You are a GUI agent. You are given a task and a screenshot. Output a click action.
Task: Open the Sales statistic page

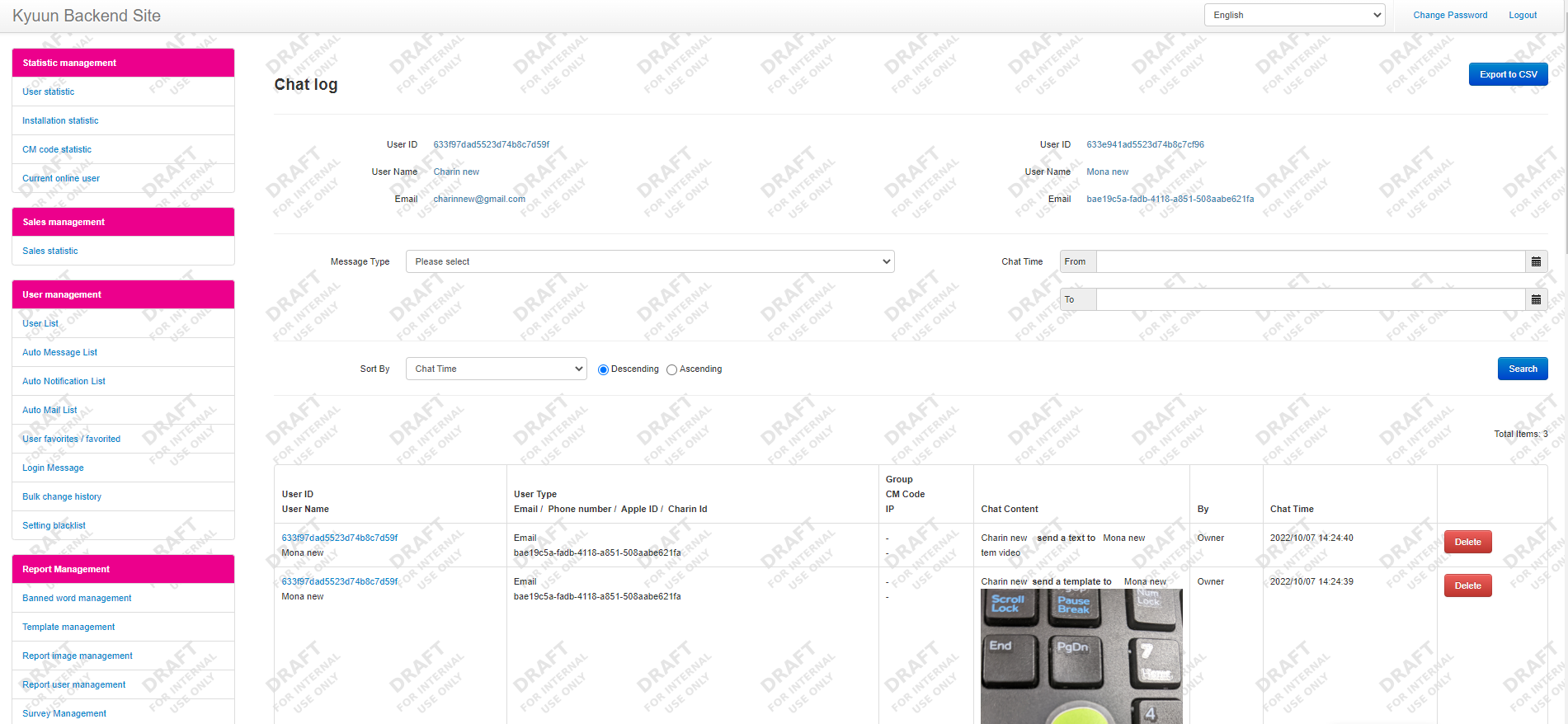pyautogui.click(x=50, y=251)
